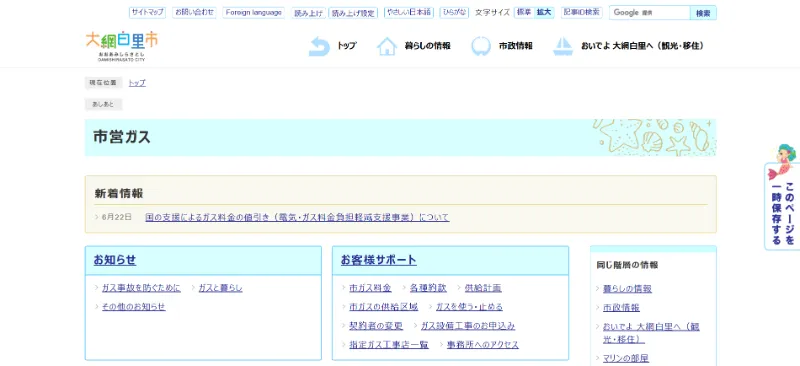800x366 pixels.
Task: Click the sailboat icon for おいでよ大網白里へ
Action: [x=563, y=46]
